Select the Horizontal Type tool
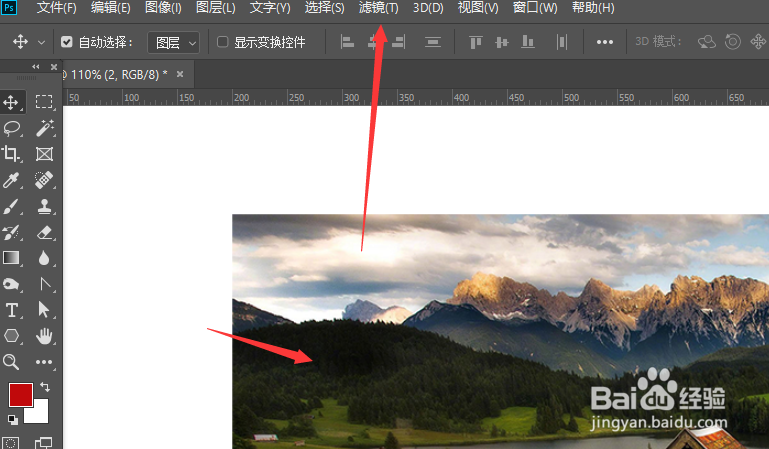The height and width of the screenshot is (449, 769). (11, 310)
